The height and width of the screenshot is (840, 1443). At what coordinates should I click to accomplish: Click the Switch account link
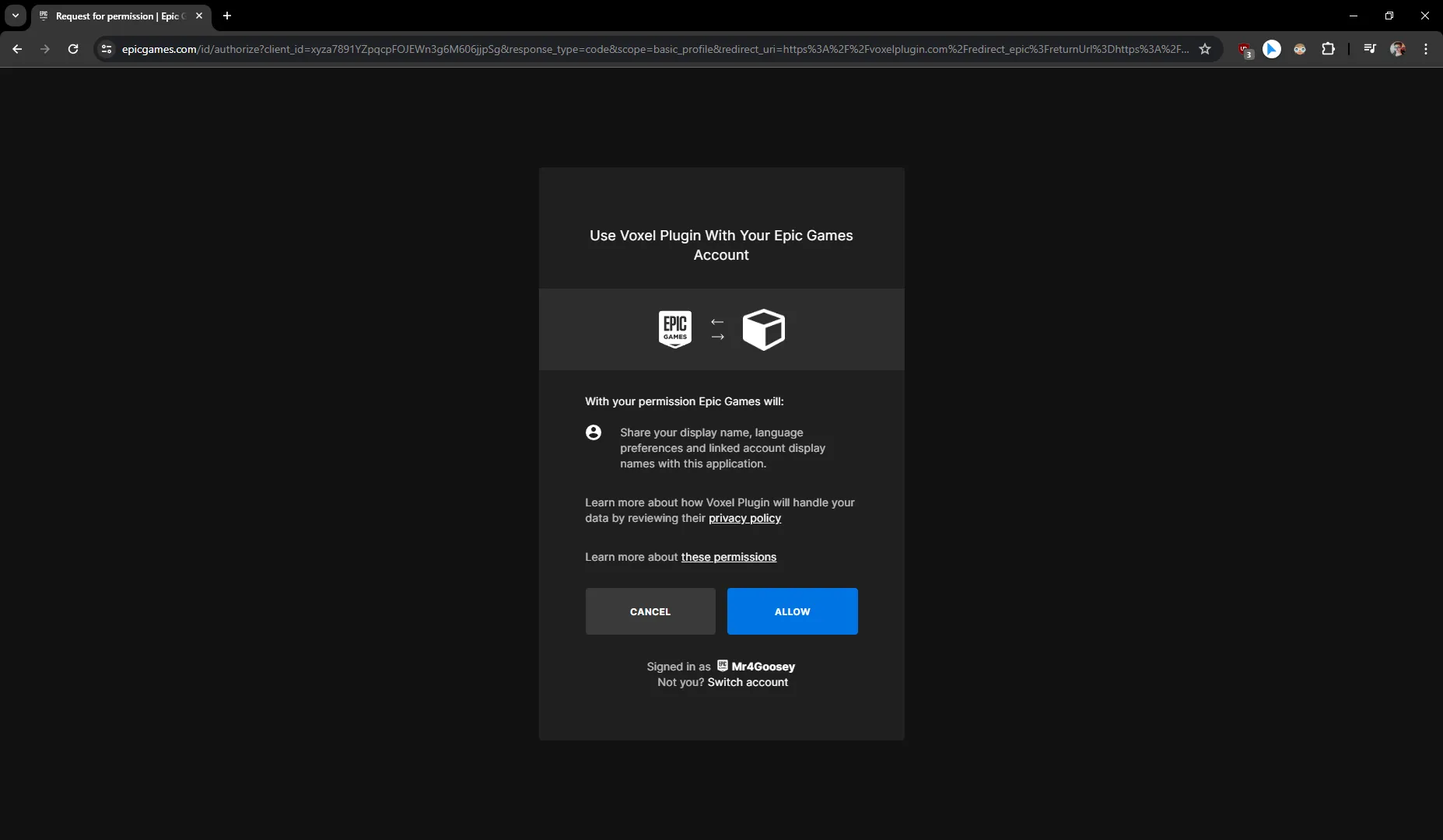point(747,682)
